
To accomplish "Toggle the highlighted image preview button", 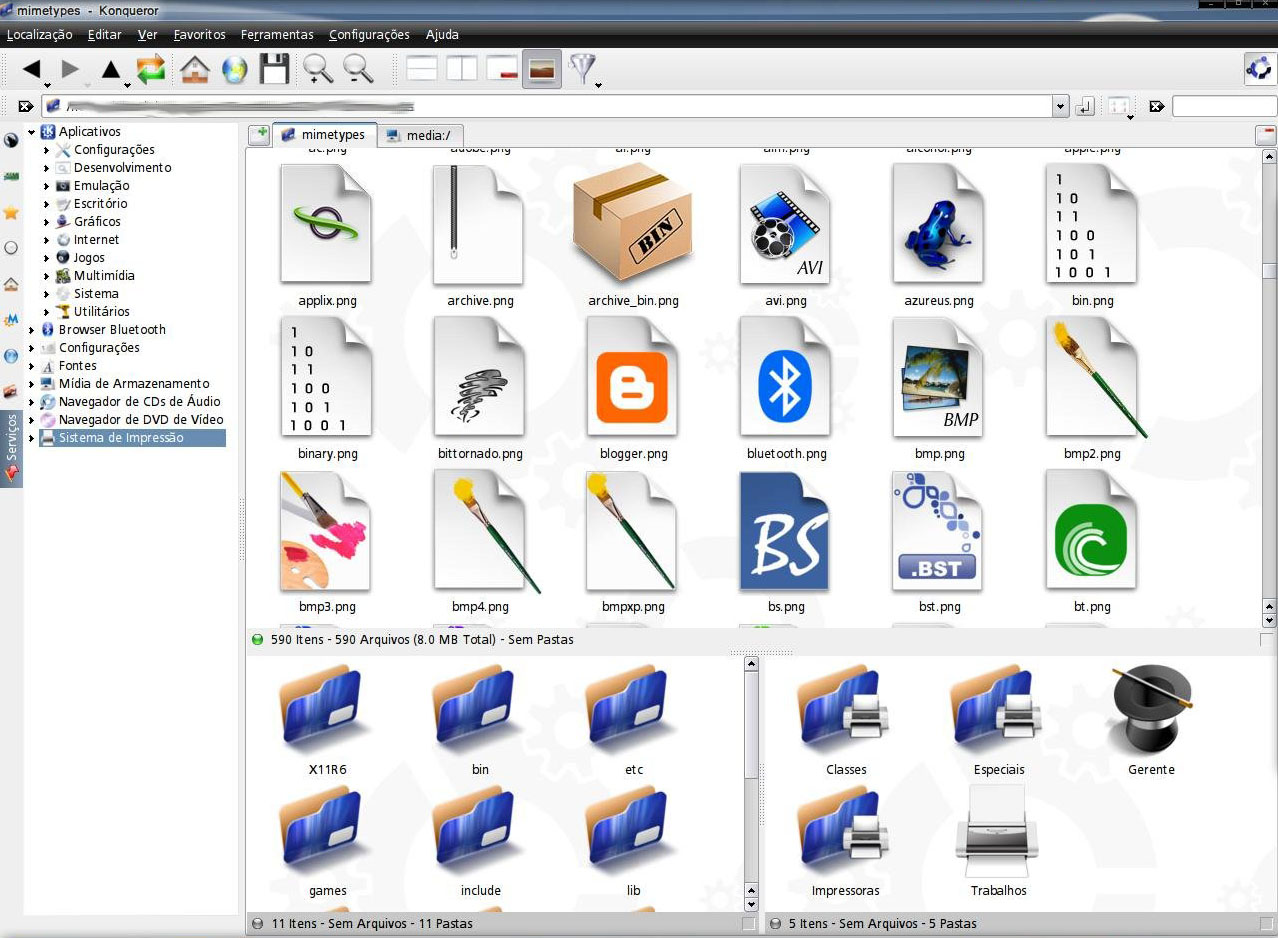I will (x=542, y=69).
